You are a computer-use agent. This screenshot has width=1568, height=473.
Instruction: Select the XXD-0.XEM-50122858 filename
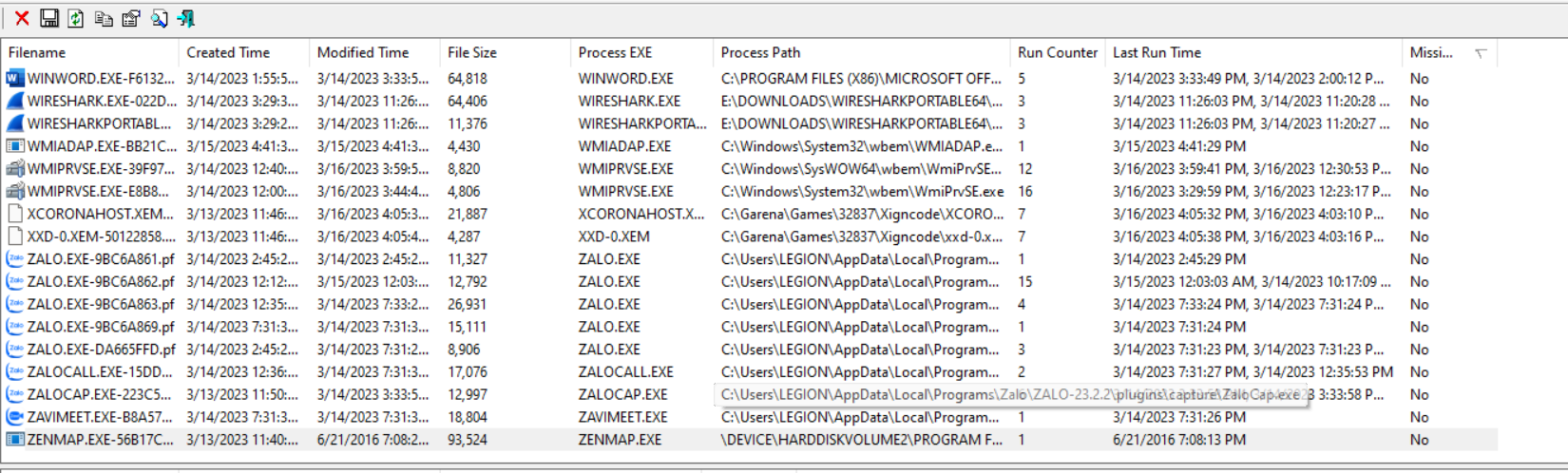pyautogui.click(x=101, y=236)
